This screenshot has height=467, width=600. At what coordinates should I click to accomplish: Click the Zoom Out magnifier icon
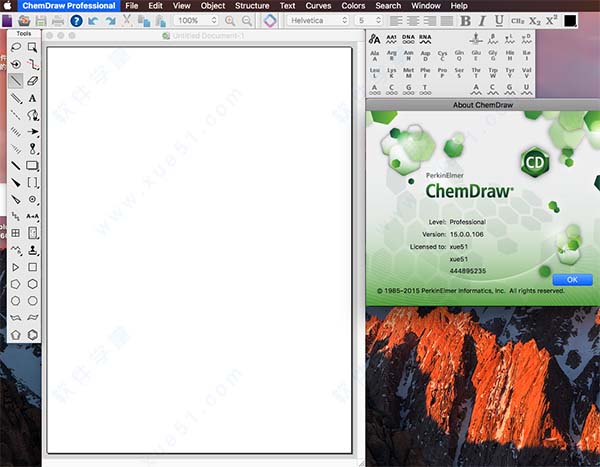tap(247, 21)
